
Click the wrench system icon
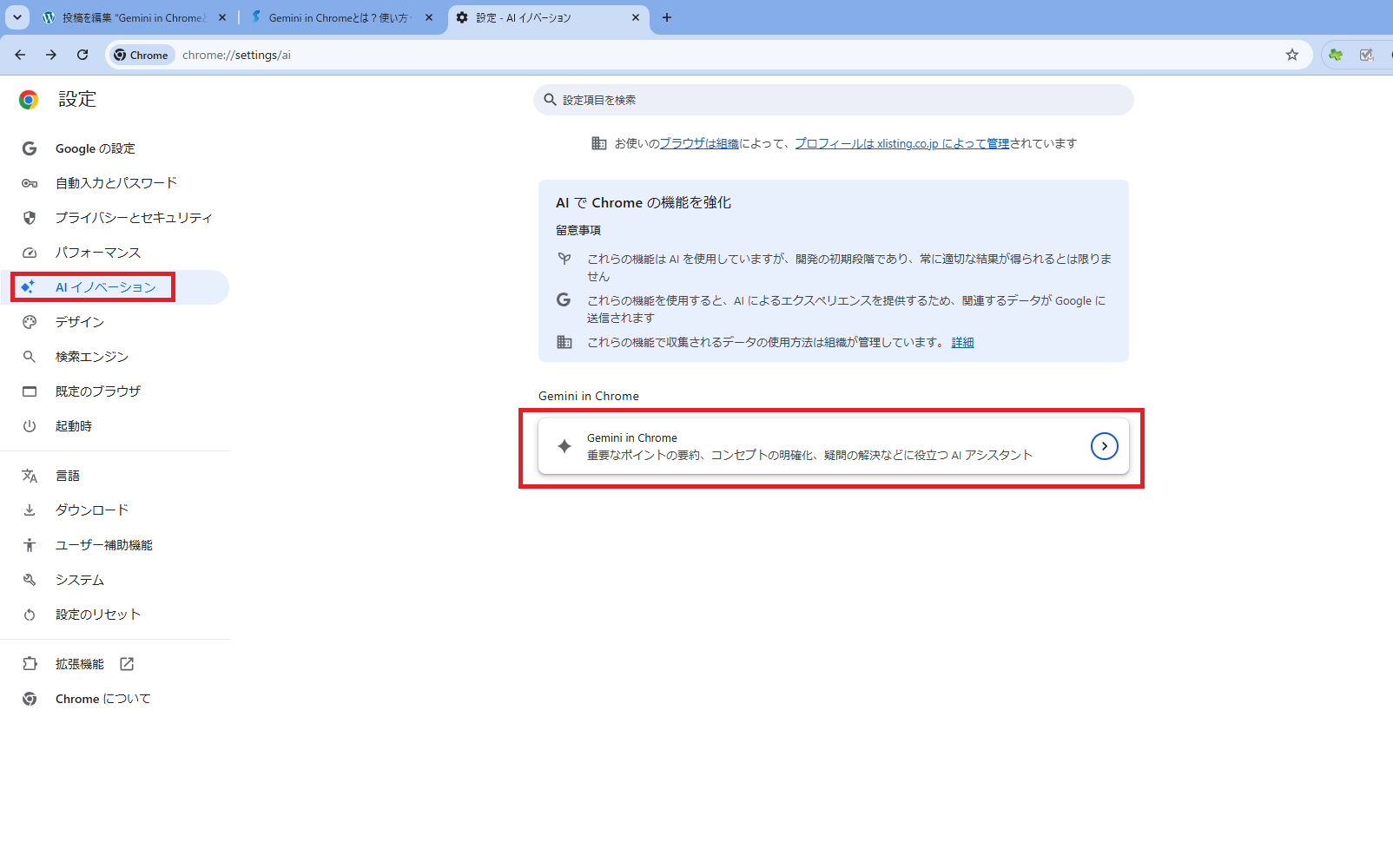(x=30, y=580)
